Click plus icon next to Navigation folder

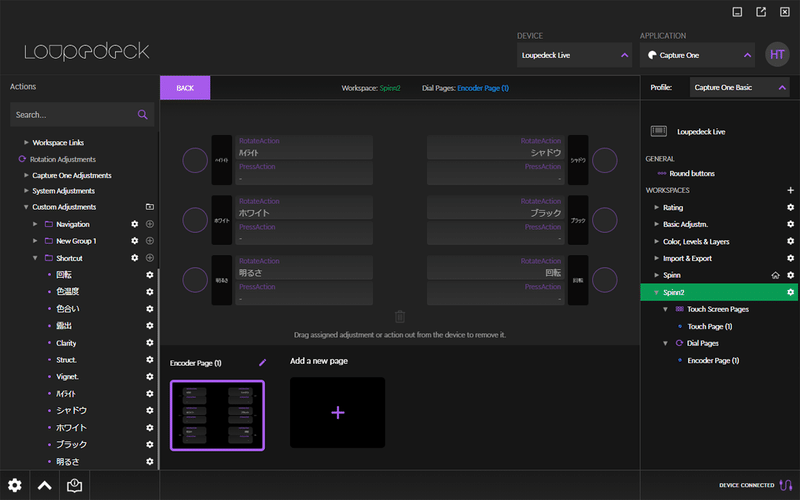(150, 224)
